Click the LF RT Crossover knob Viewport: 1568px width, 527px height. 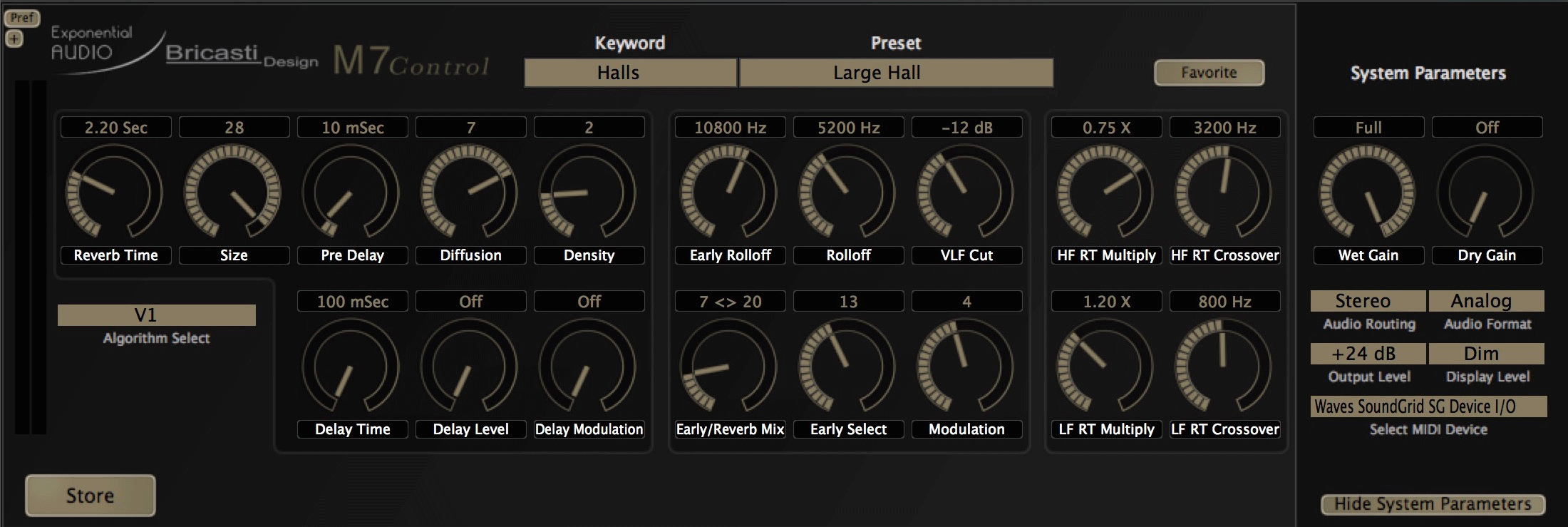pos(1223,366)
